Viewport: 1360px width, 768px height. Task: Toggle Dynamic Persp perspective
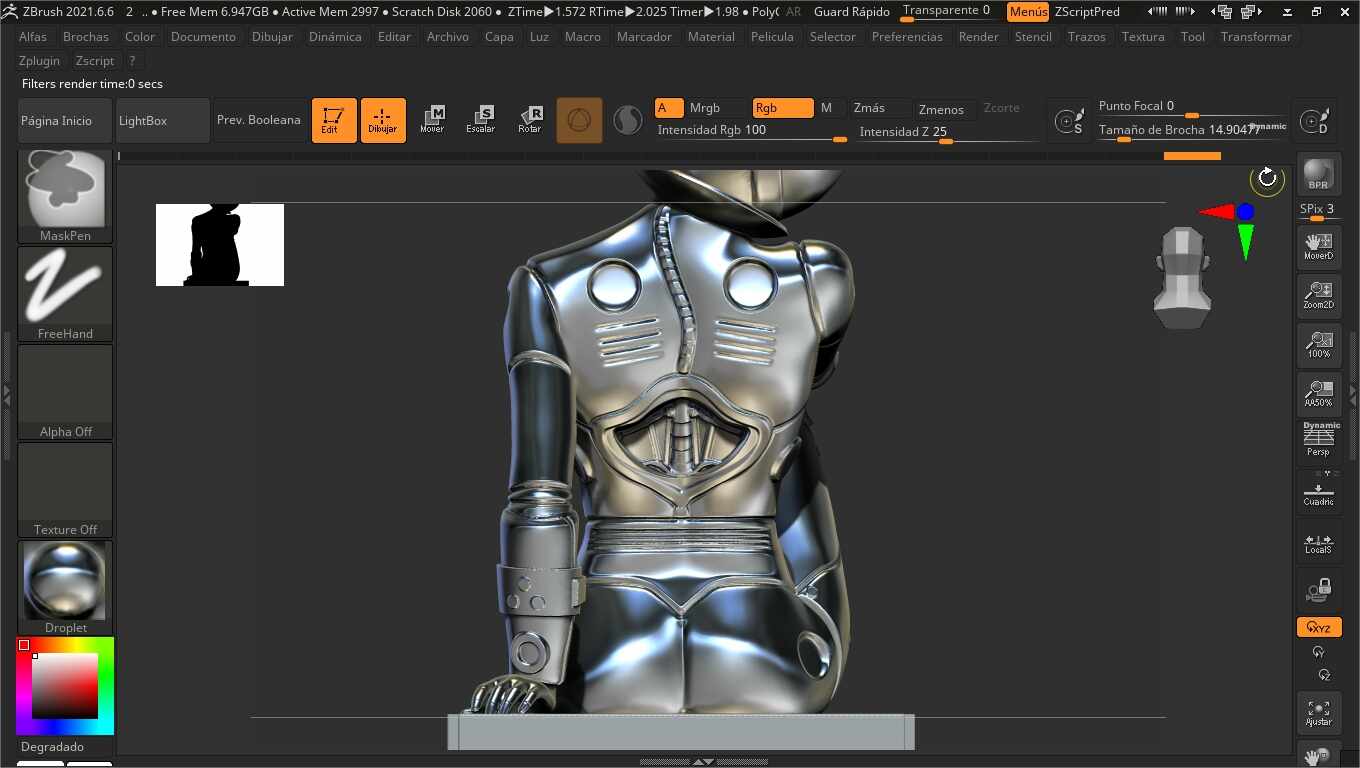coord(1319,440)
